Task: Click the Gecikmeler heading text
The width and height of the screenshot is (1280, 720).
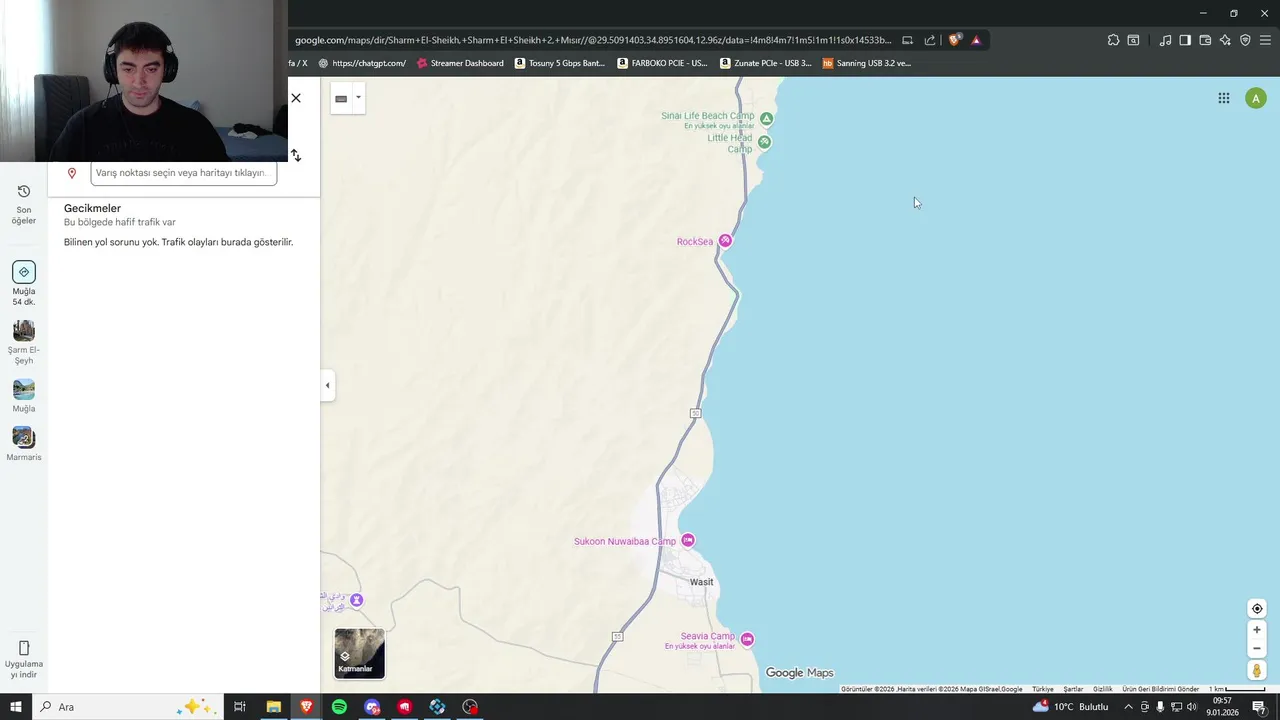Action: coord(92,208)
